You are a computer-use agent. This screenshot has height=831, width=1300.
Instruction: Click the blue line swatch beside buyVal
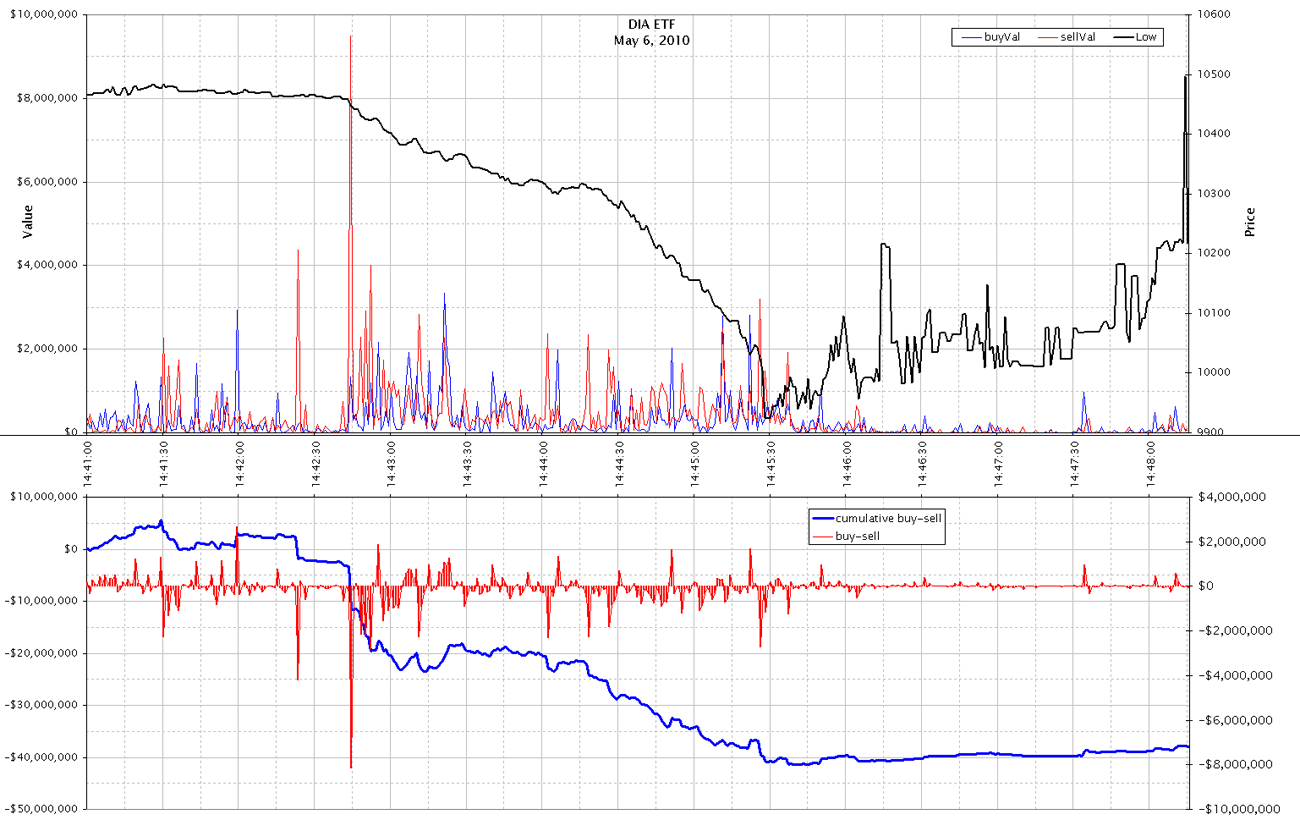(x=971, y=38)
